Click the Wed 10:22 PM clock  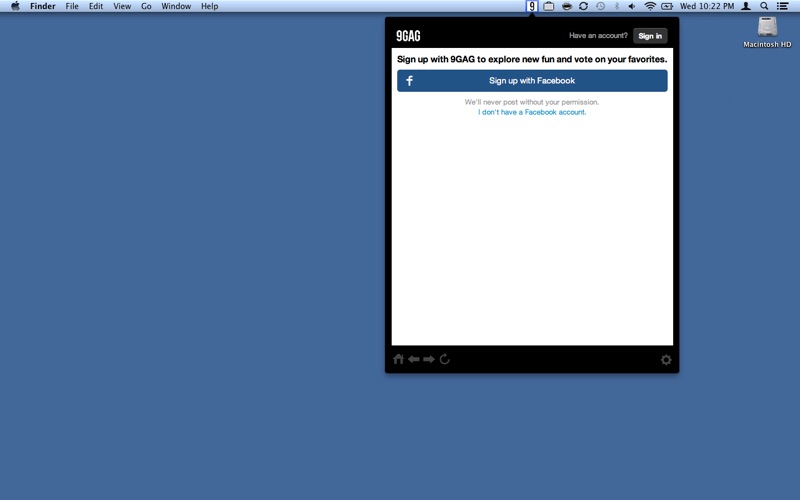[x=707, y=6]
